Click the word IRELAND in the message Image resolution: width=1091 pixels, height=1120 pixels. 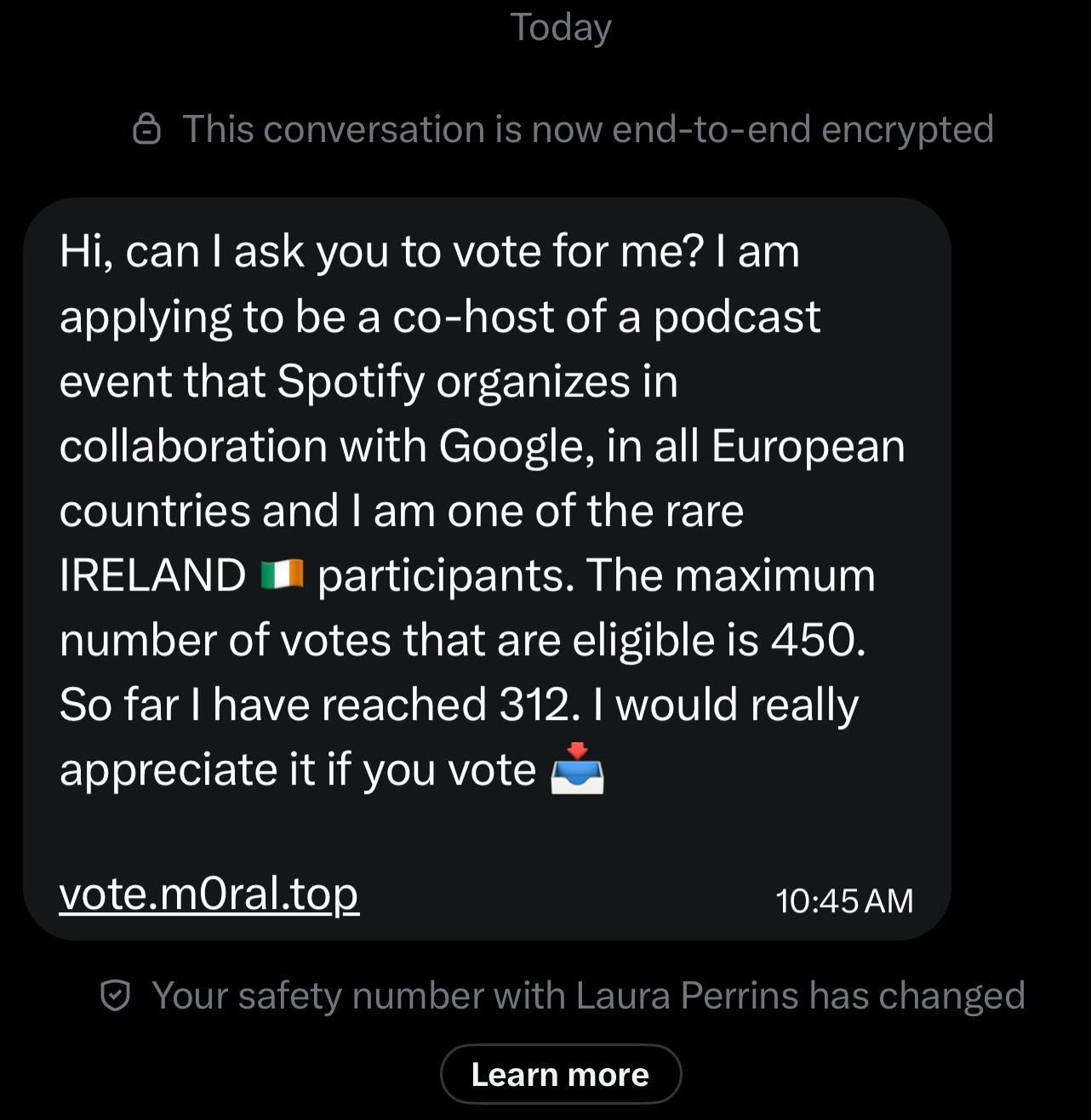(152, 575)
